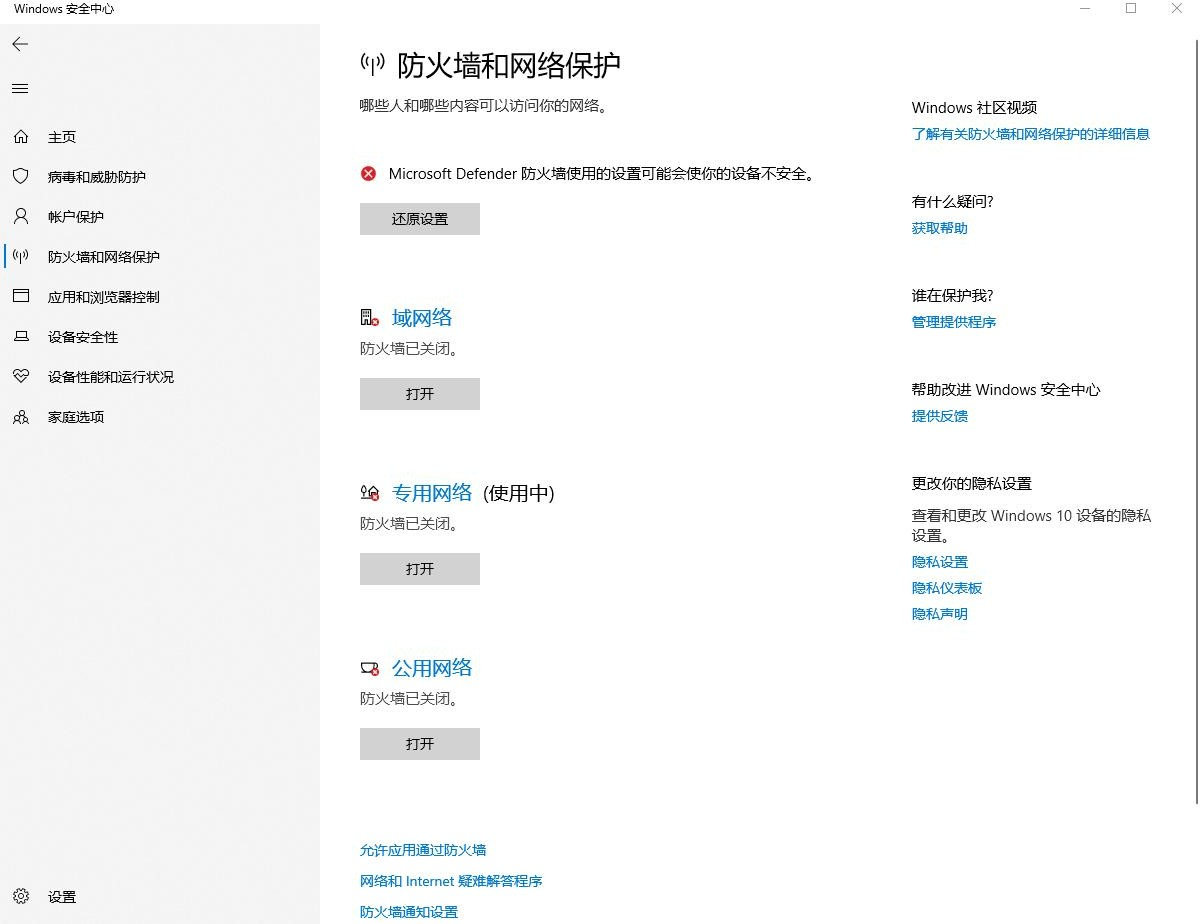Click the private network house icon
1200x924 pixels.
point(370,493)
